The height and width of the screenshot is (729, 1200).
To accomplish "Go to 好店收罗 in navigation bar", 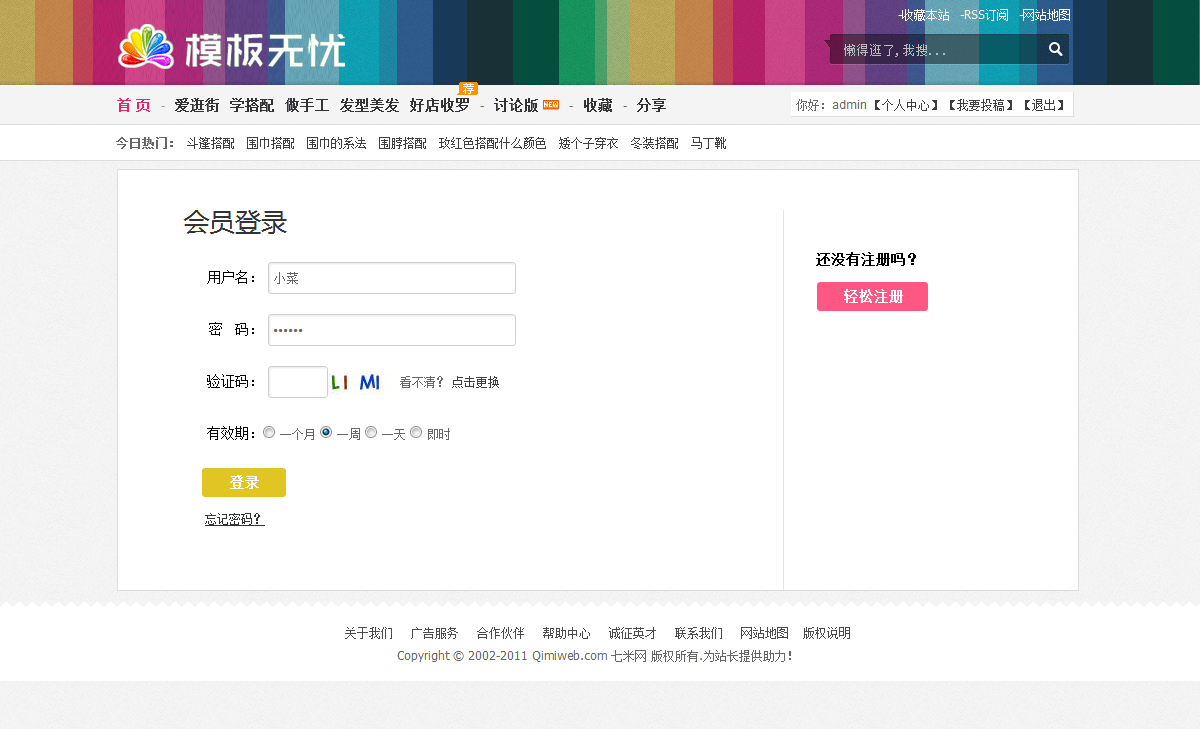I will click(439, 105).
